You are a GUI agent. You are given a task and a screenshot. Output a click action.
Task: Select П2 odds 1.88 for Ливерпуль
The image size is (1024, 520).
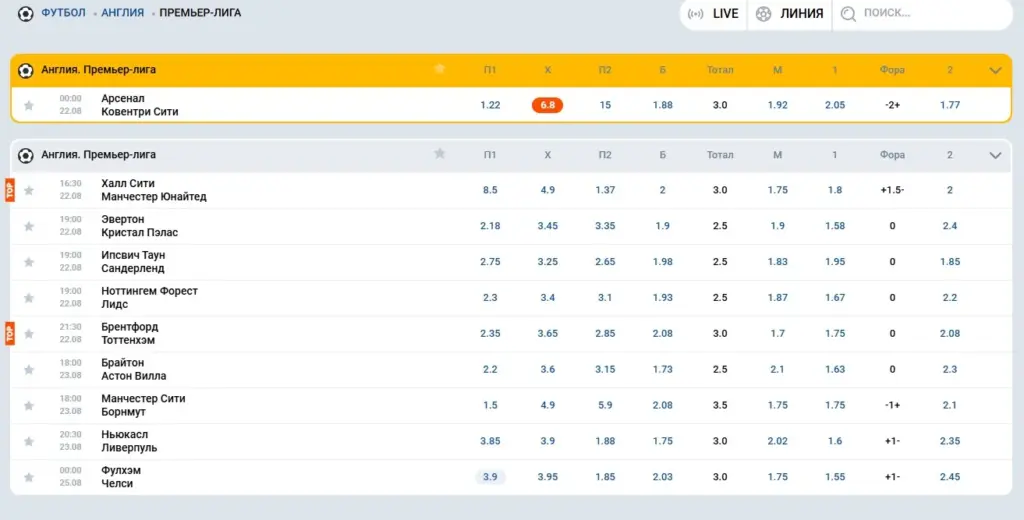605,442
